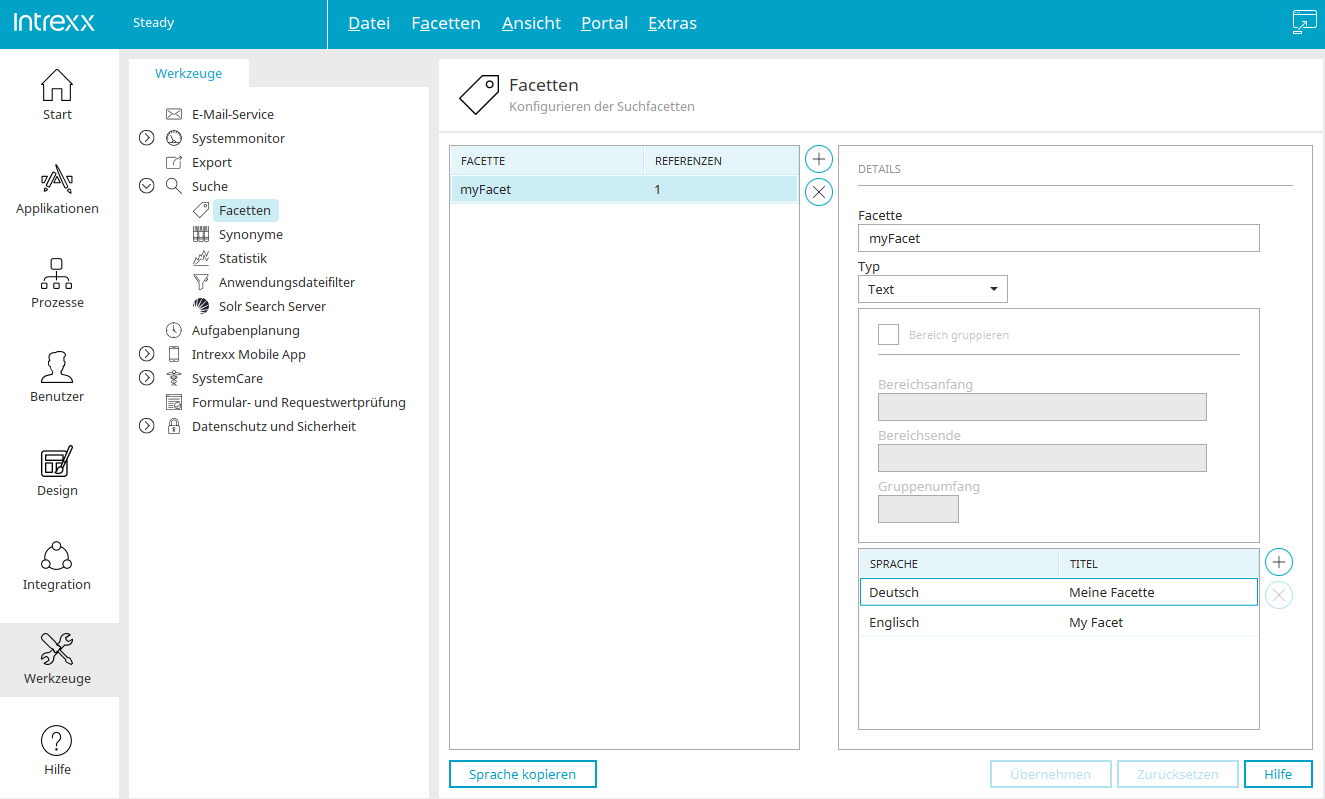Go to the Prozesse module
This screenshot has height=799, width=1325.
click(57, 284)
